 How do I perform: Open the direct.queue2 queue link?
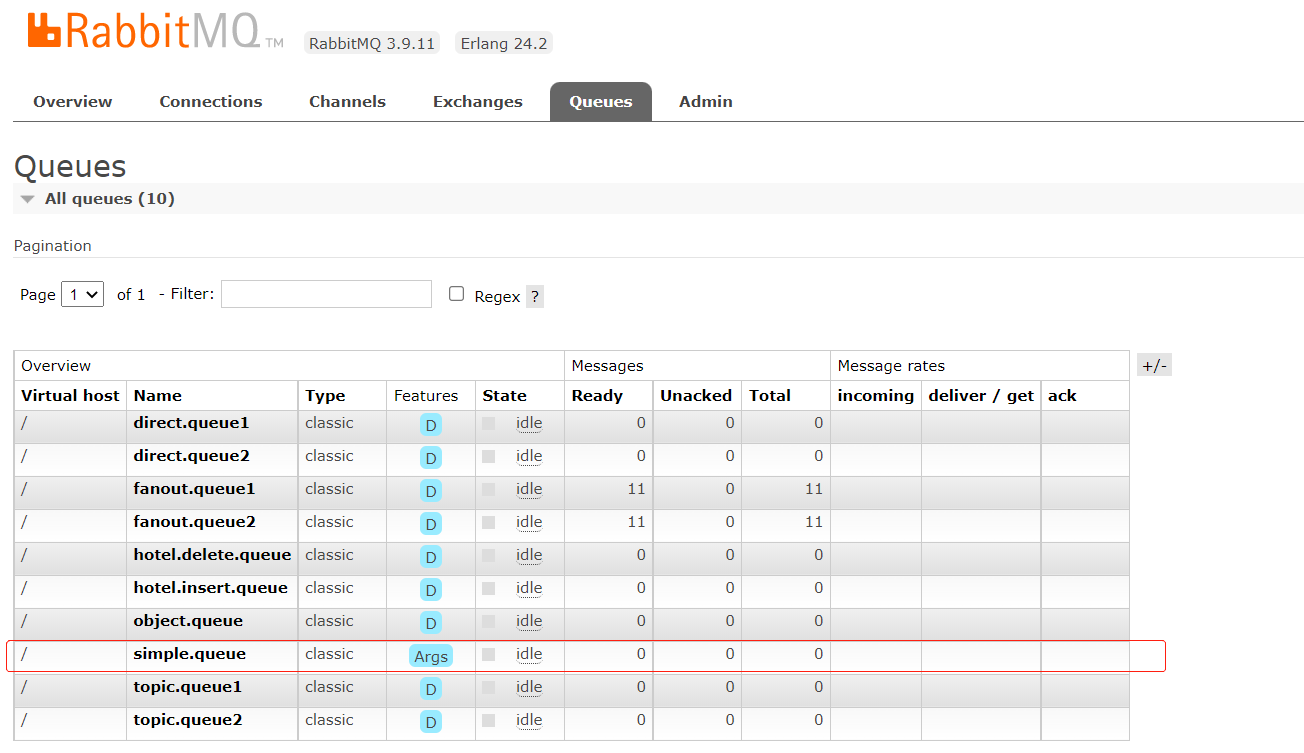[191, 456]
